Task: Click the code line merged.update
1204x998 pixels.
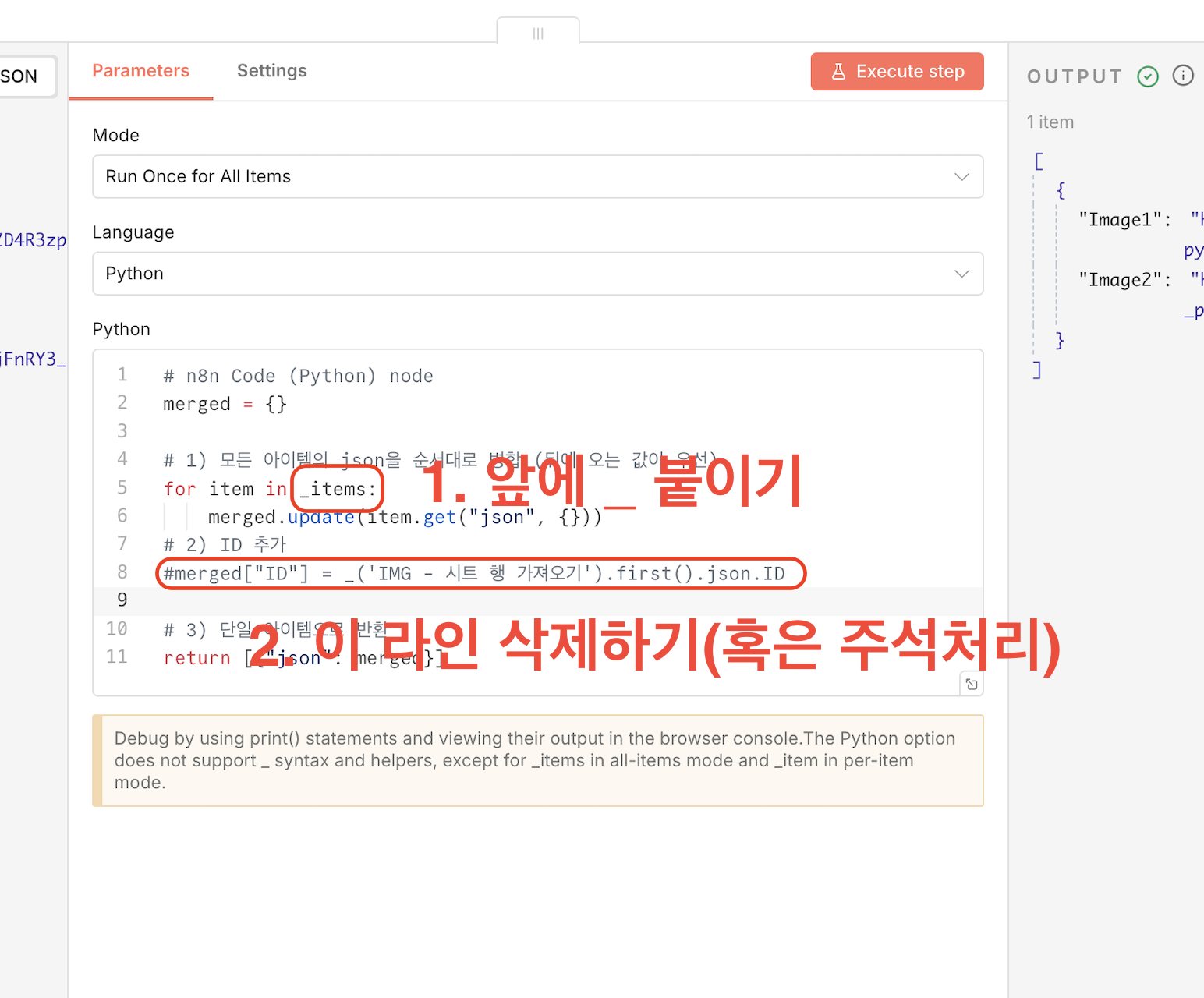Action: 405,517
